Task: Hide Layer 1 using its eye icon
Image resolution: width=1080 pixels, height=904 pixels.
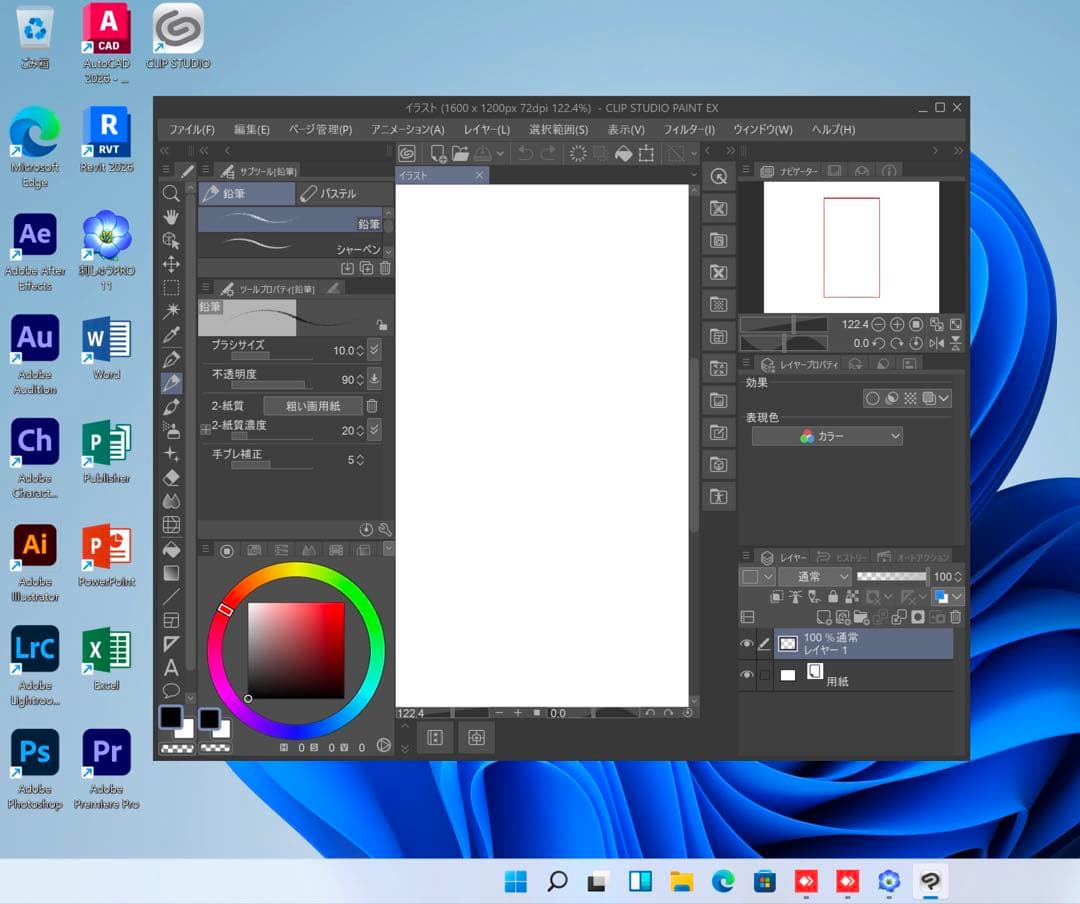Action: pyautogui.click(x=746, y=645)
